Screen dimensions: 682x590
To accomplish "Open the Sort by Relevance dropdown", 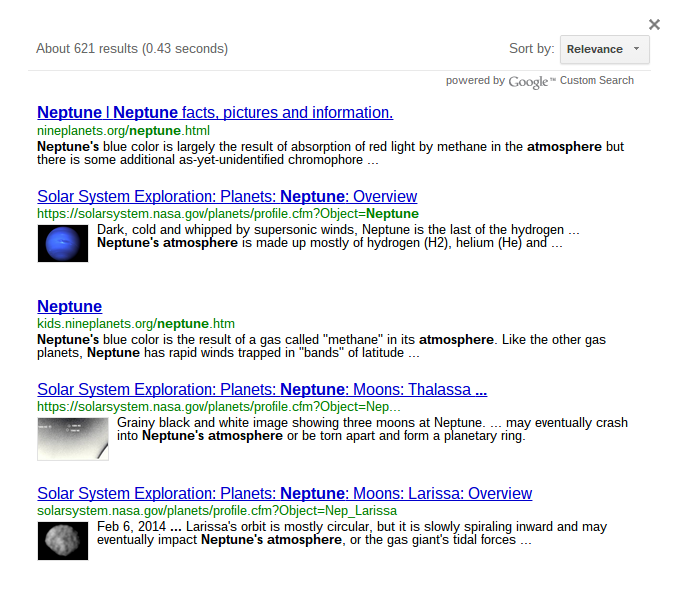I will pyautogui.click(x=605, y=50).
